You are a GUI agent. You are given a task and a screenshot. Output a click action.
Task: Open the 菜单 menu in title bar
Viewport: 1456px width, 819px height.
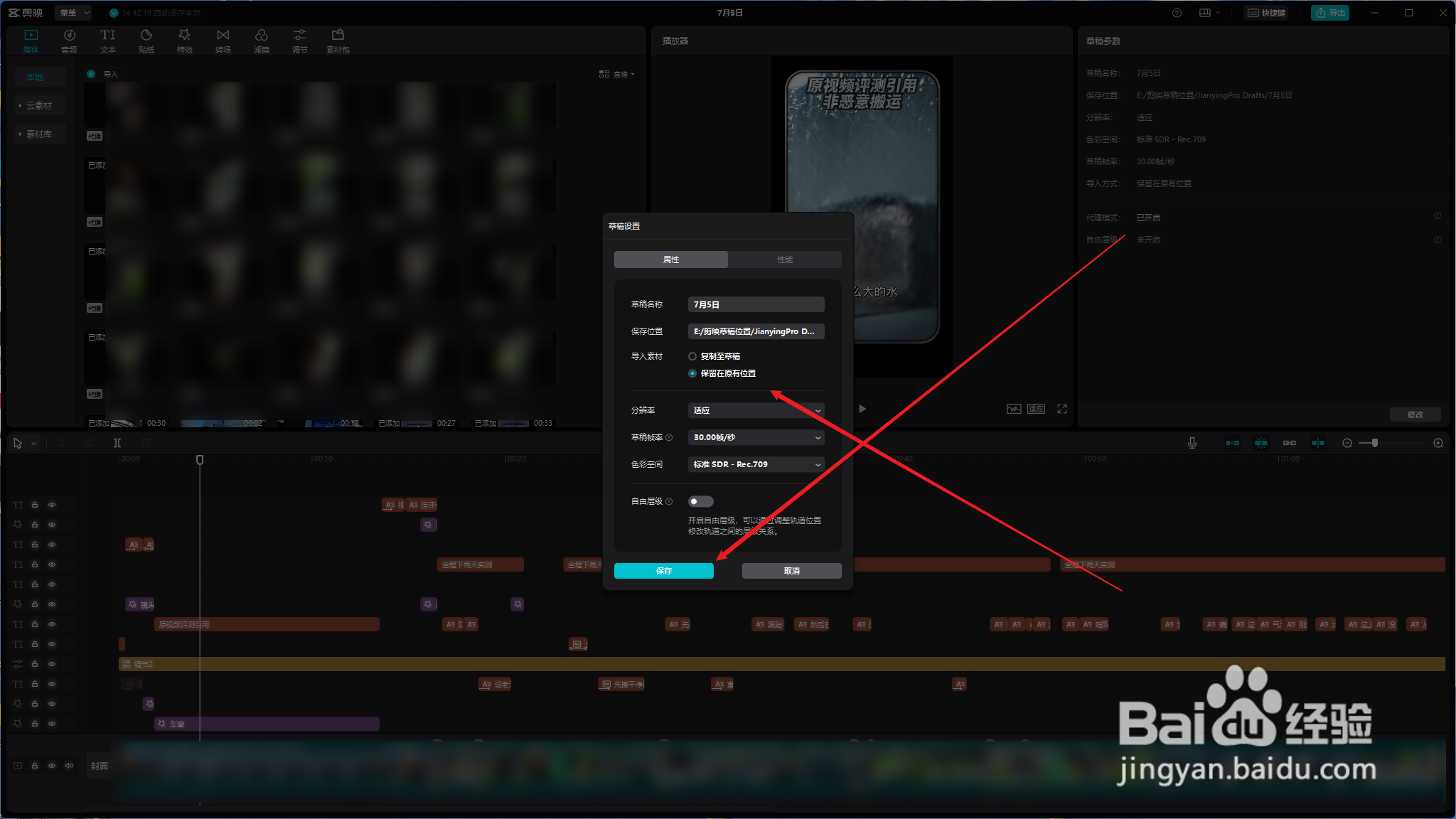coord(73,13)
